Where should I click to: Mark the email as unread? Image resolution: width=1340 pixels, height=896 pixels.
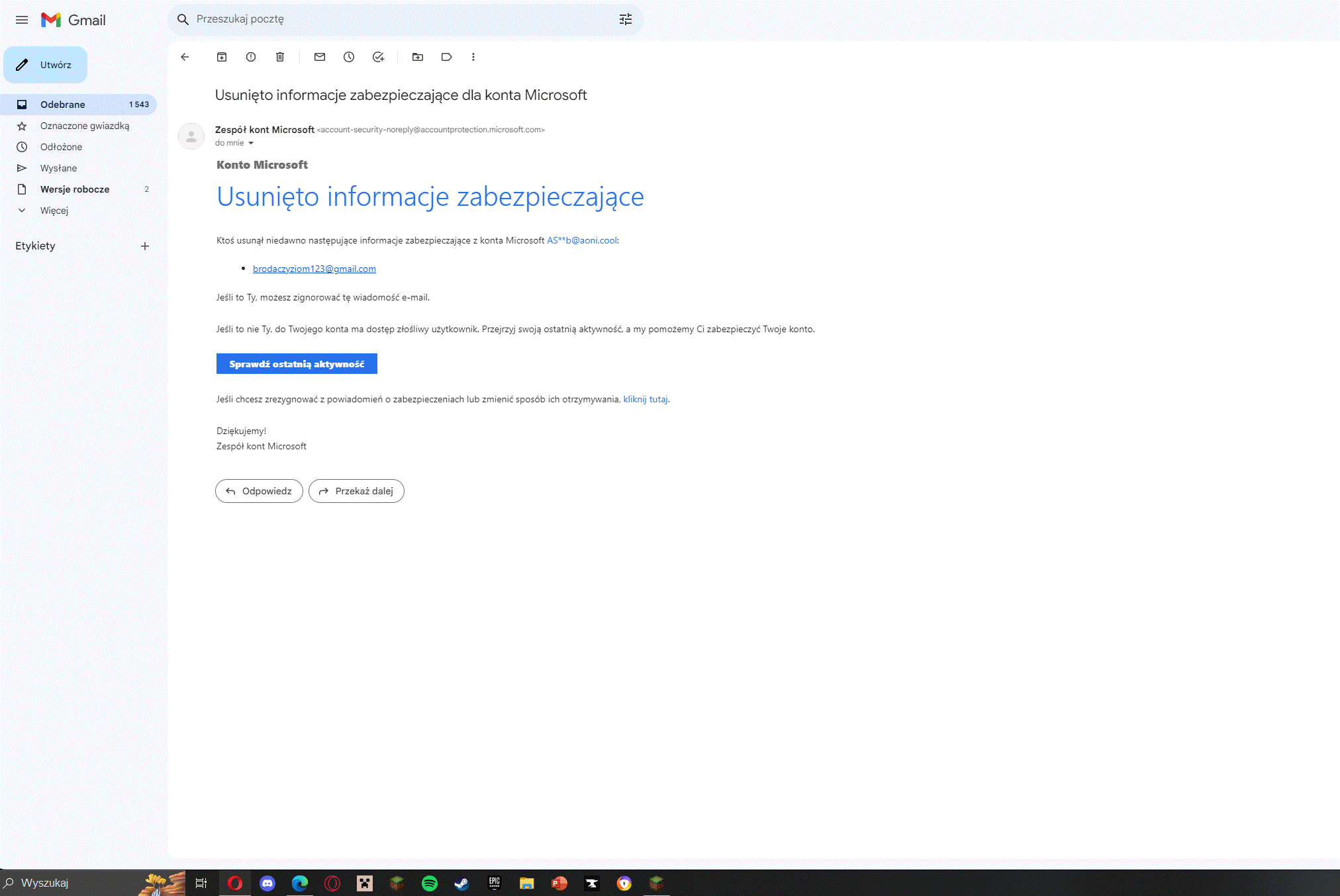tap(320, 57)
